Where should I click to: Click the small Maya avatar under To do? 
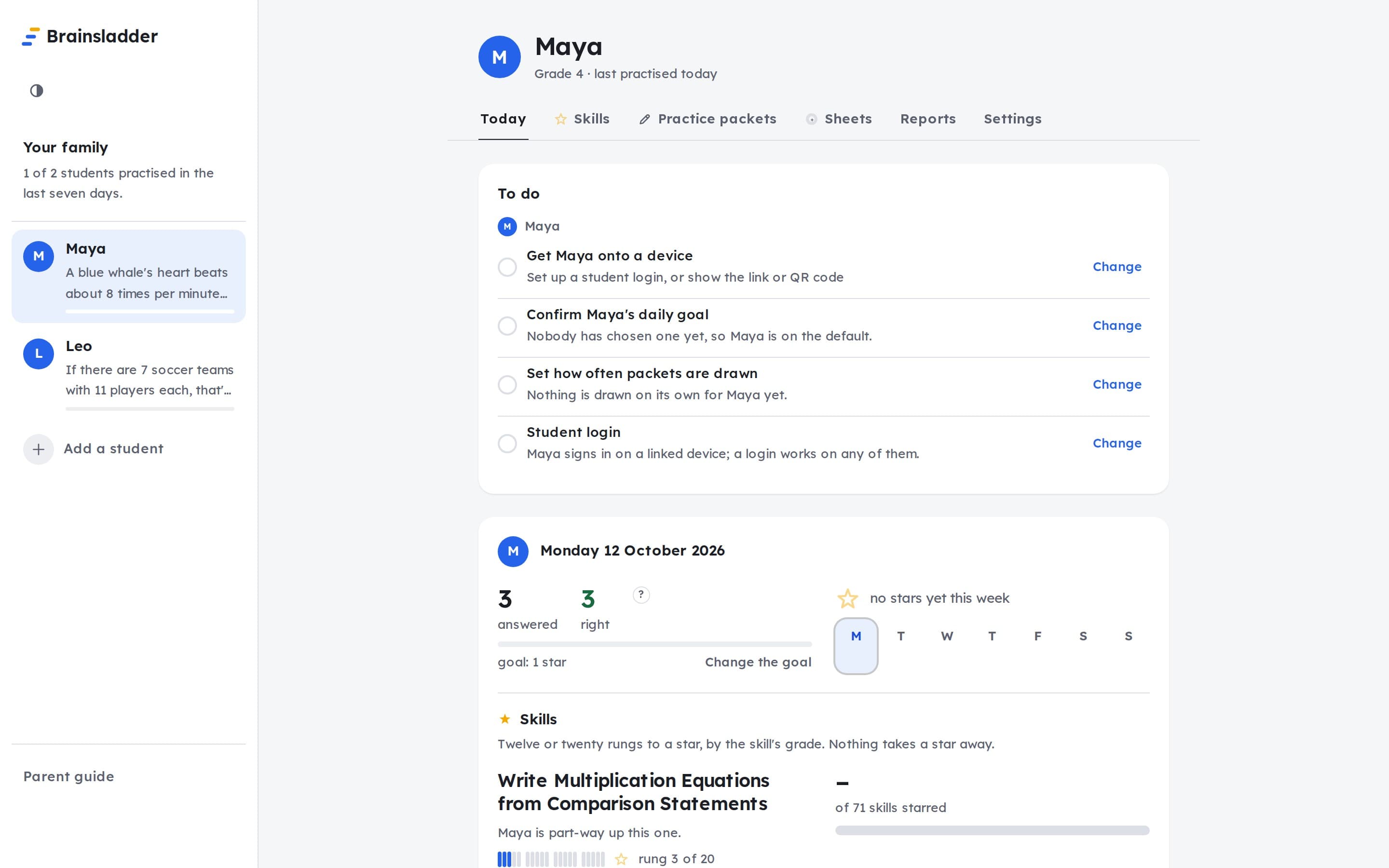click(507, 226)
